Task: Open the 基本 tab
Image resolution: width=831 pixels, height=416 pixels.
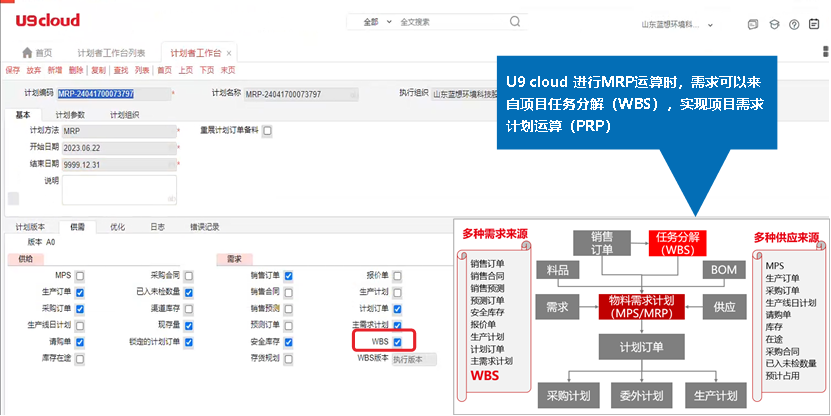Action: [x=23, y=115]
